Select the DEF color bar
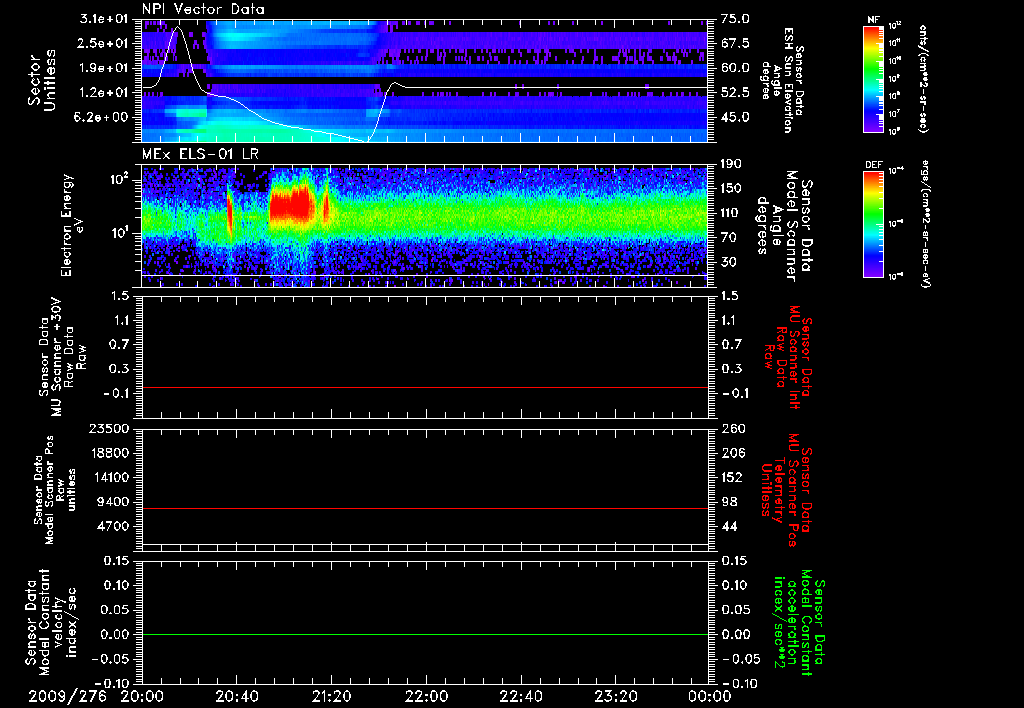 point(873,224)
